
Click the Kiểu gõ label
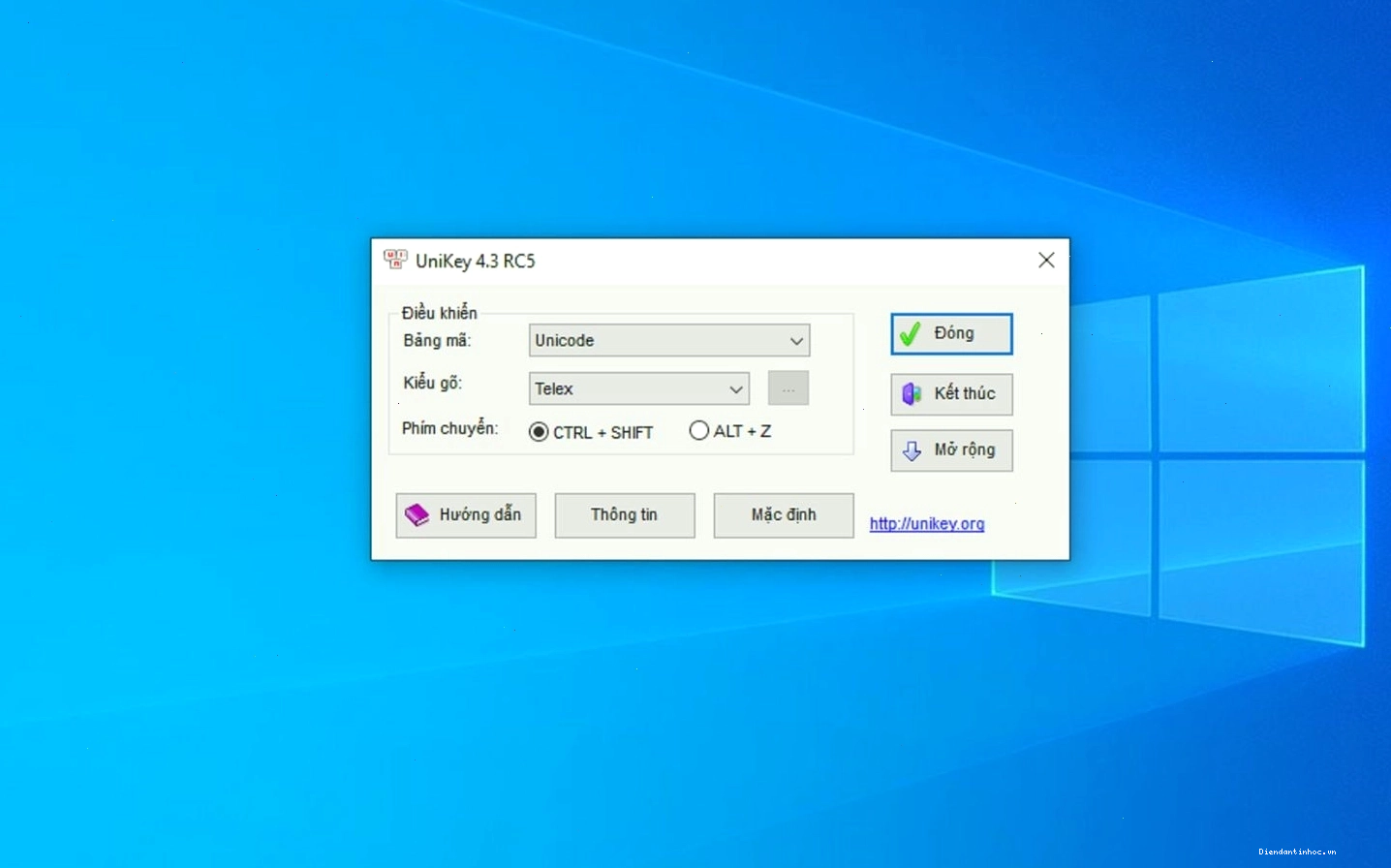click(433, 383)
